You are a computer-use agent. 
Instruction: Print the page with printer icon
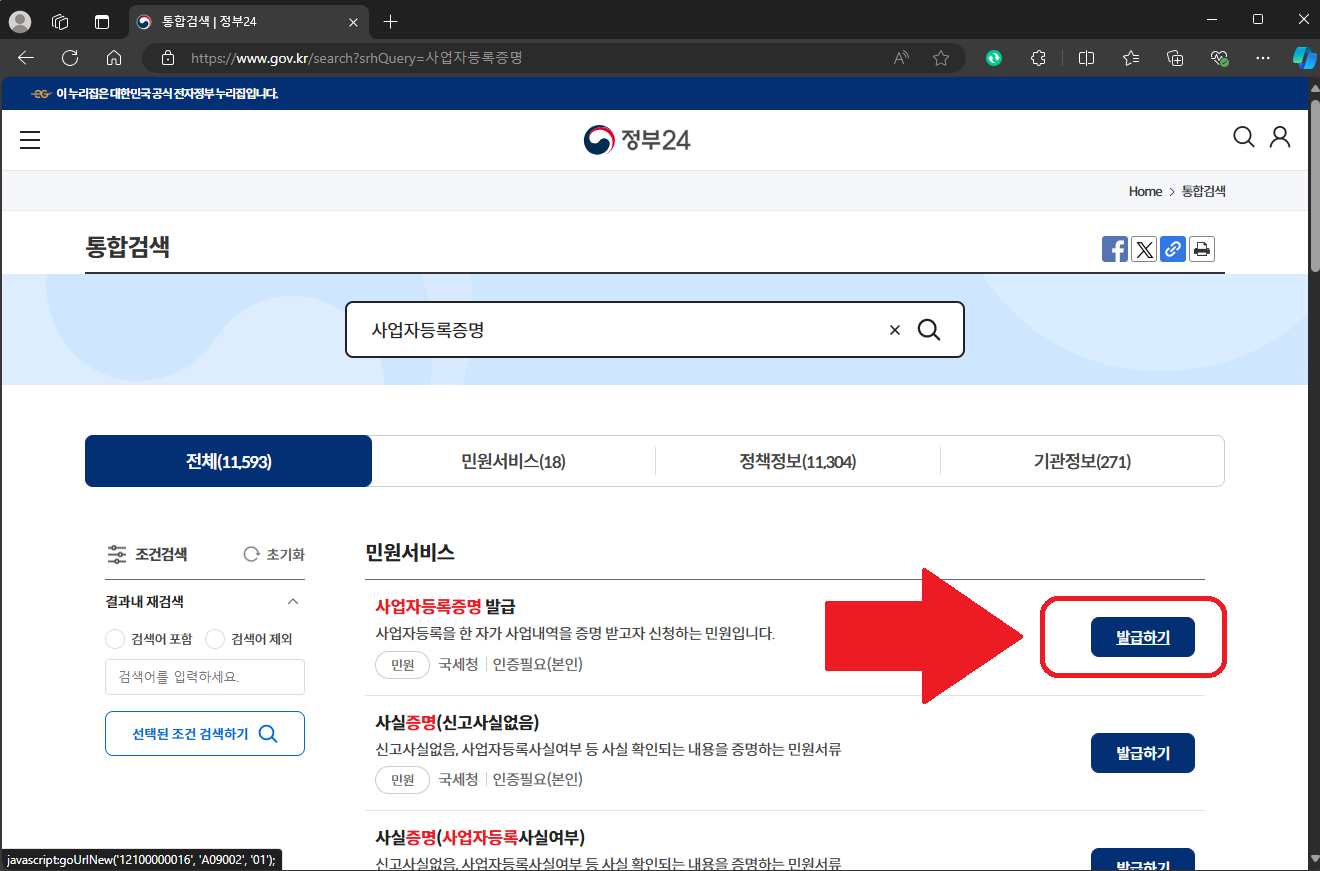(x=1202, y=249)
